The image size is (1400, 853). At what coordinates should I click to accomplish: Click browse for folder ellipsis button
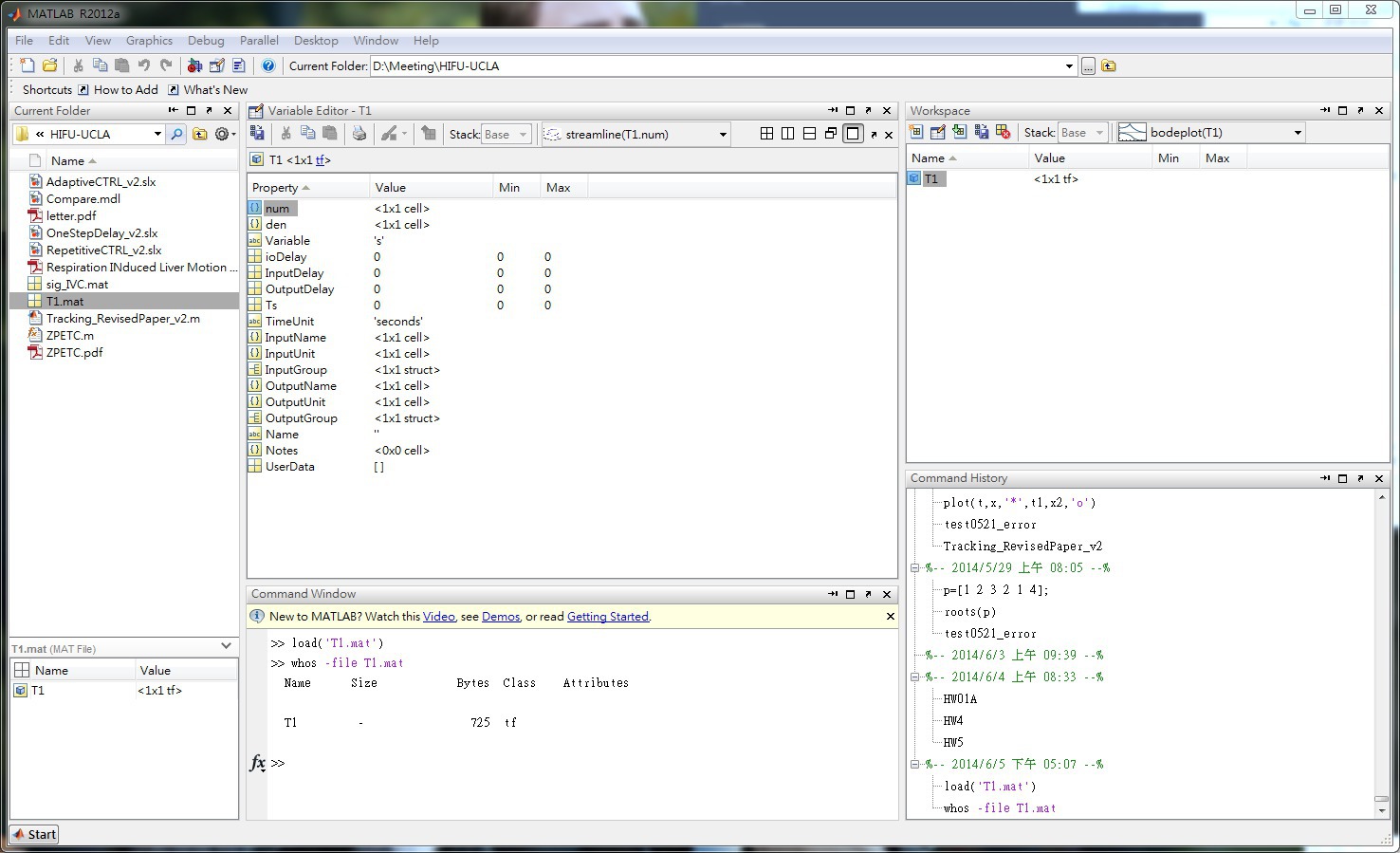click(x=1088, y=66)
